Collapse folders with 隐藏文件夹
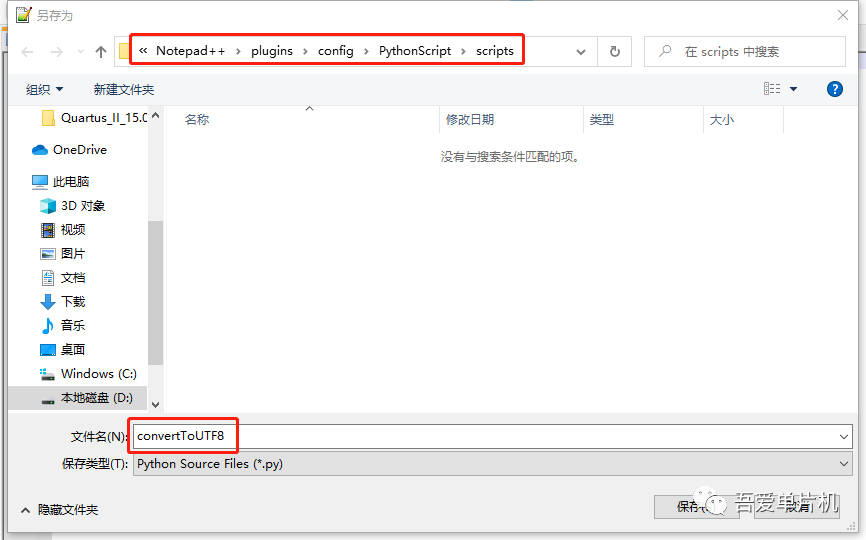866x540 pixels. 60,510
